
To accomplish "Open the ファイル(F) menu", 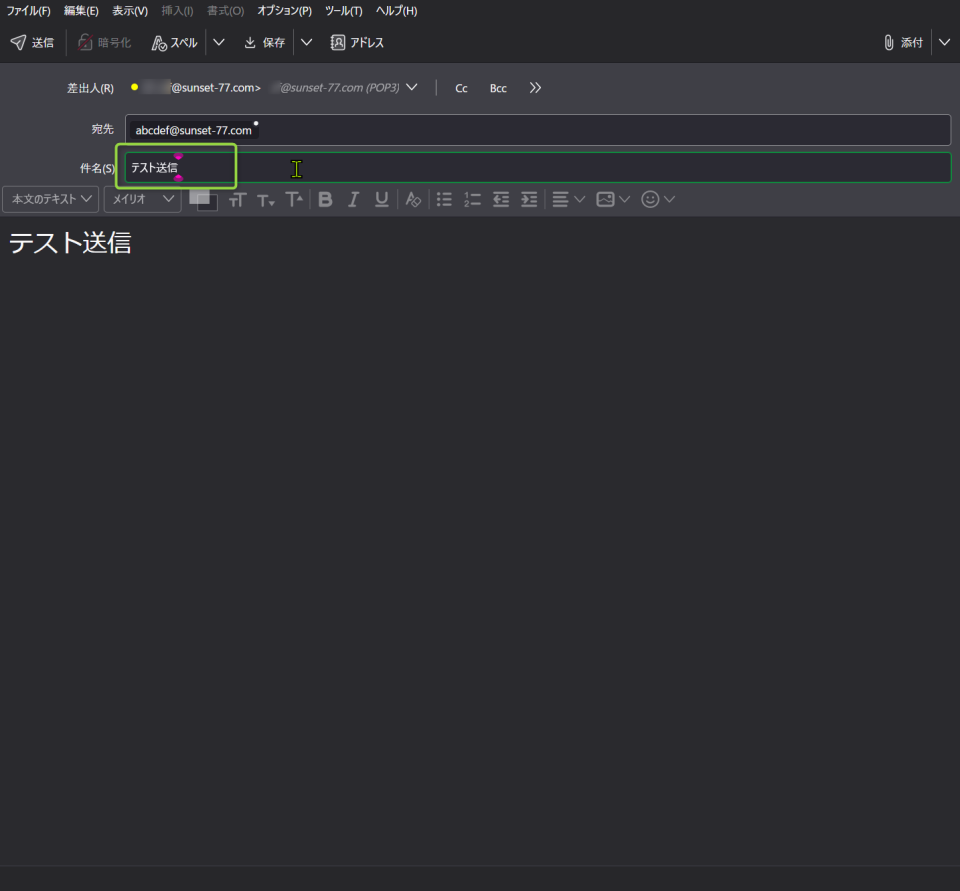I will click(28, 11).
